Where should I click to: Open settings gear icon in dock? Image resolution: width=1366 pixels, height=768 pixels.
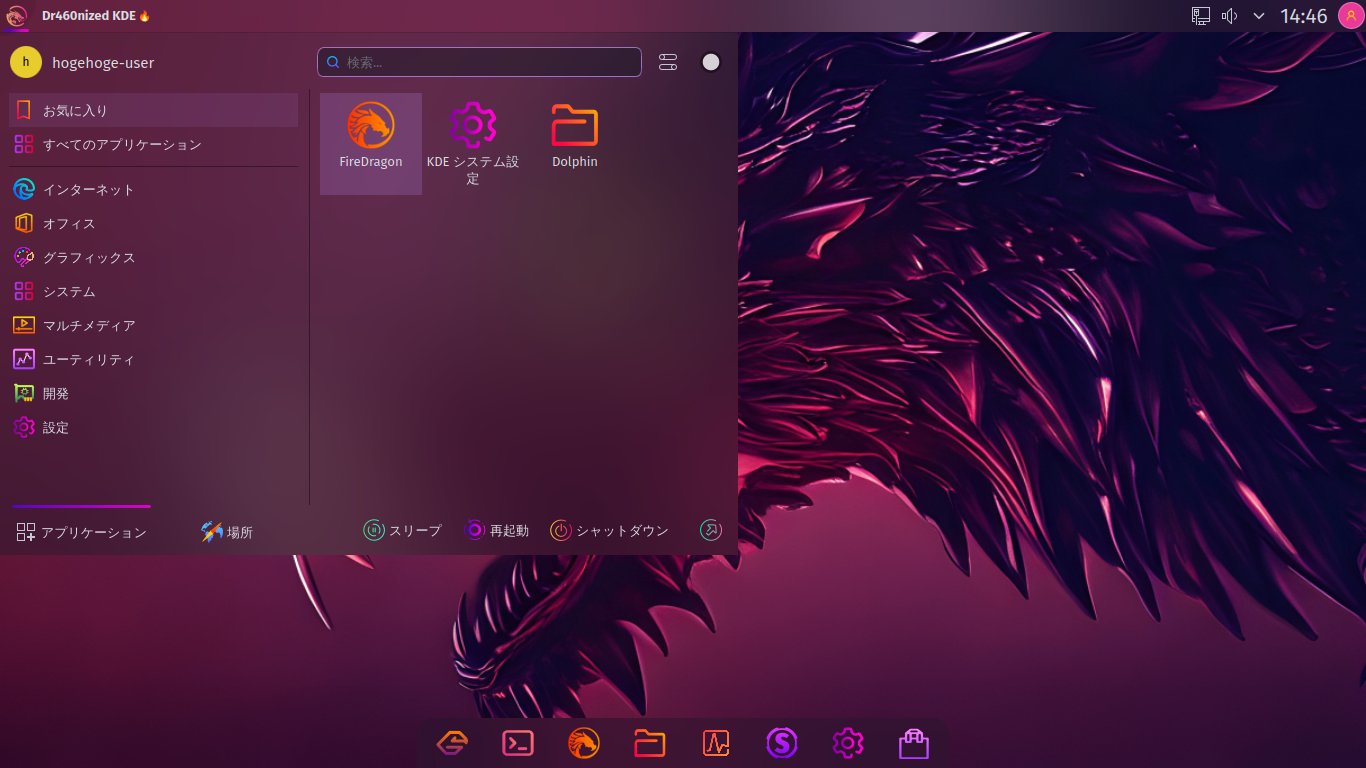[x=848, y=743]
